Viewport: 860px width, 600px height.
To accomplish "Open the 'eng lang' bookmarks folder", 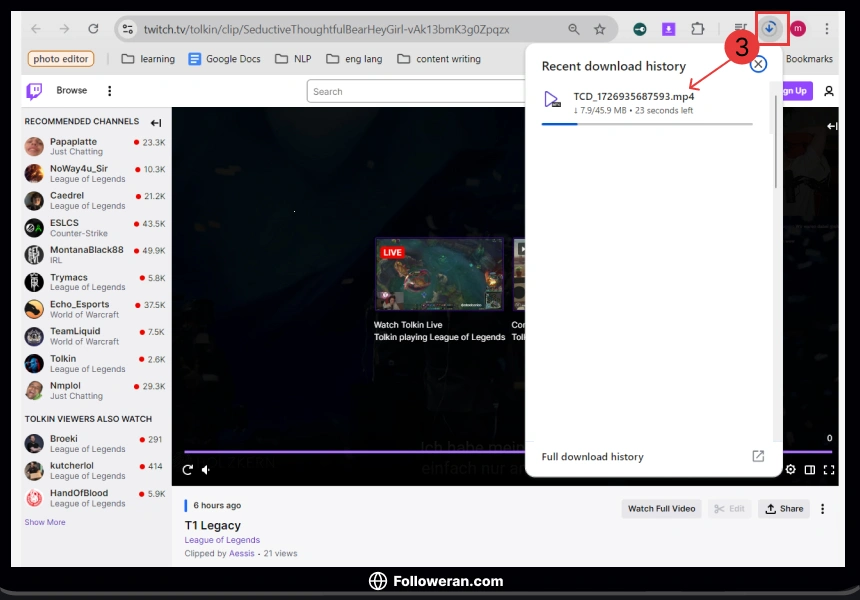I will 355,59.
